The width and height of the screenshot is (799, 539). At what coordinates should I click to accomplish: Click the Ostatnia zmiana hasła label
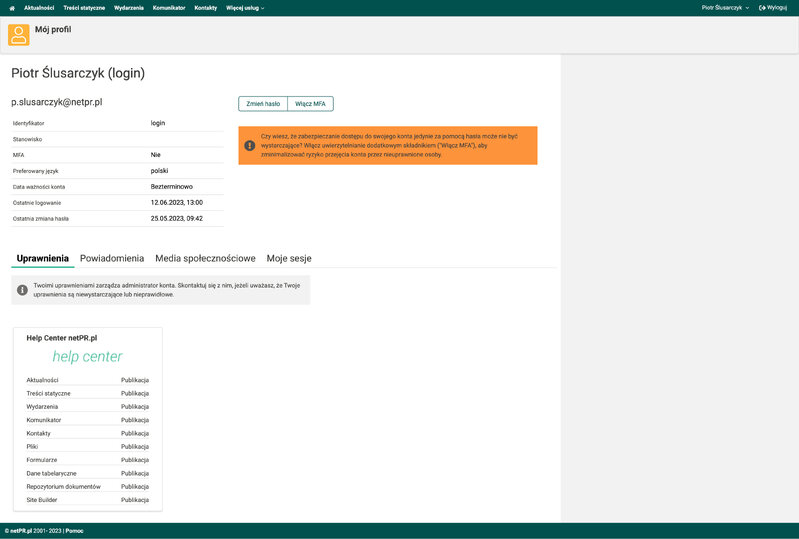click(41, 219)
